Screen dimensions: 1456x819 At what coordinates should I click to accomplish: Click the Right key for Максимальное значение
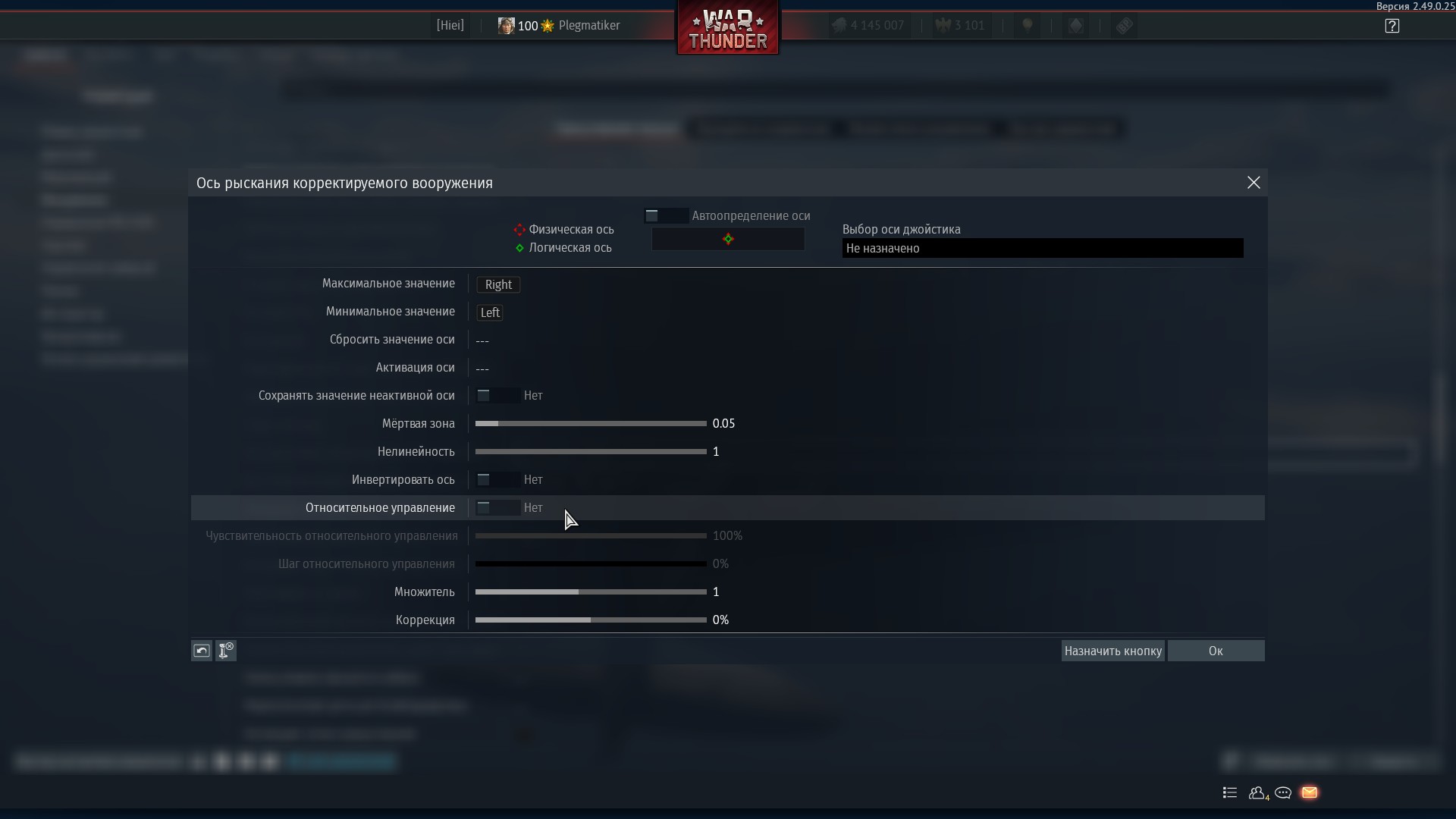pos(498,284)
